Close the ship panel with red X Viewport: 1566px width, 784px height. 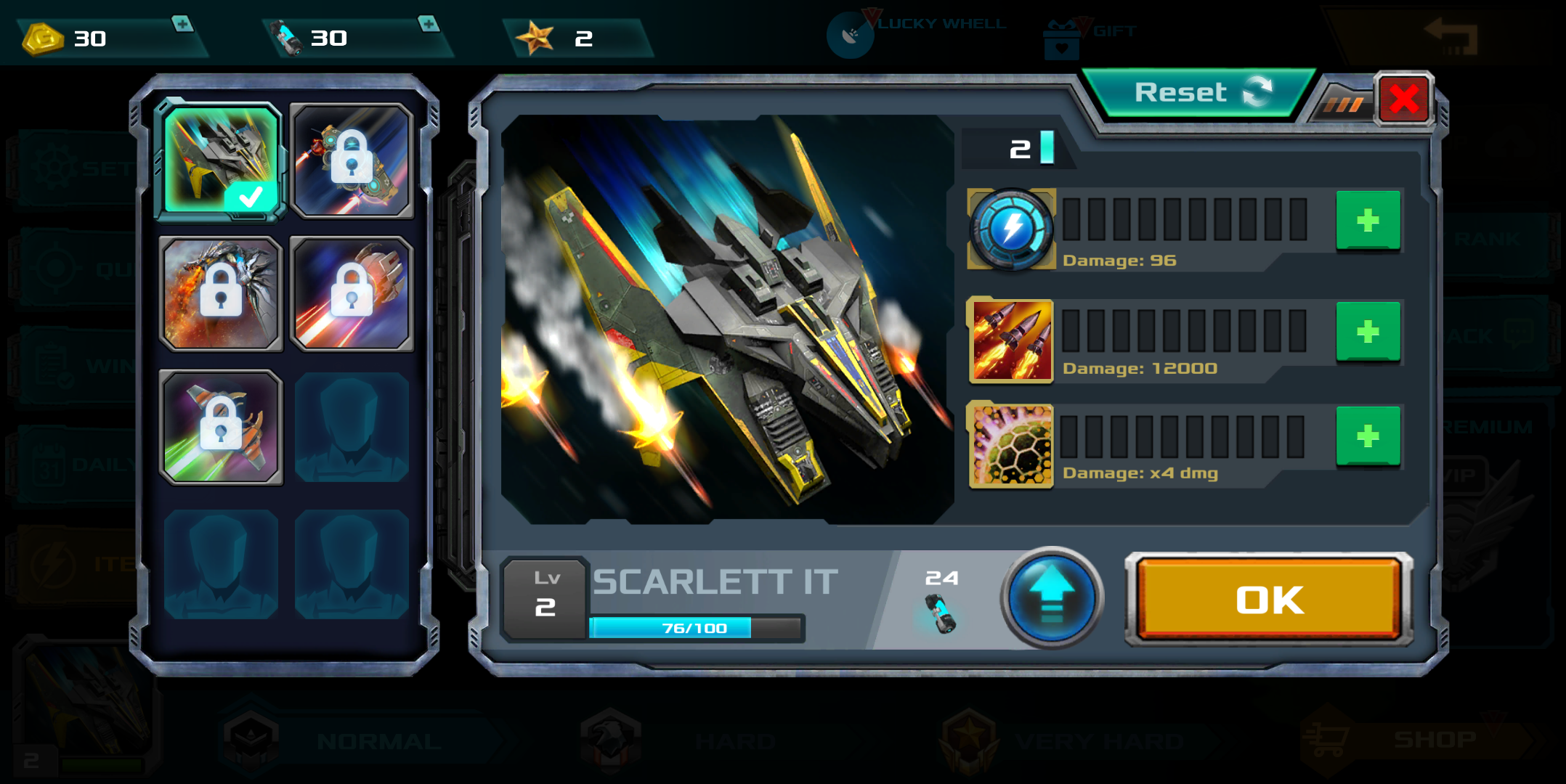tap(1403, 99)
